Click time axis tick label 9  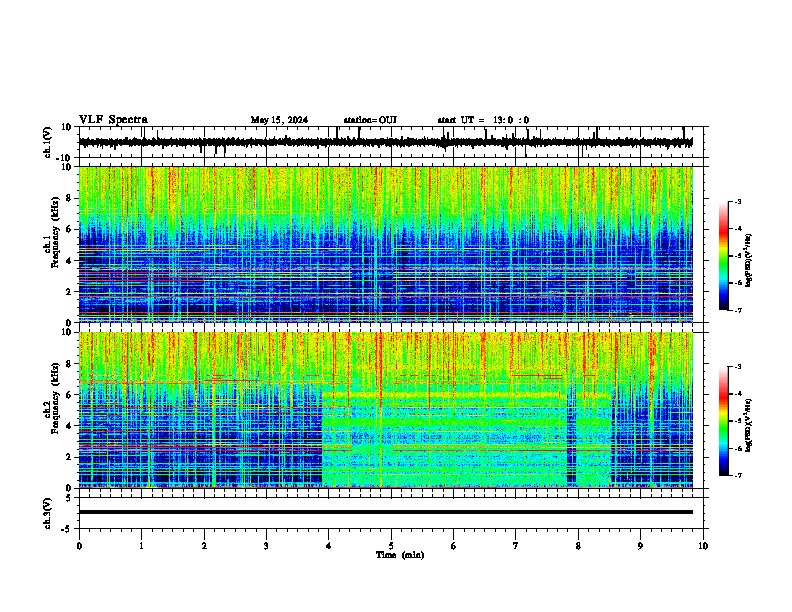pos(640,546)
